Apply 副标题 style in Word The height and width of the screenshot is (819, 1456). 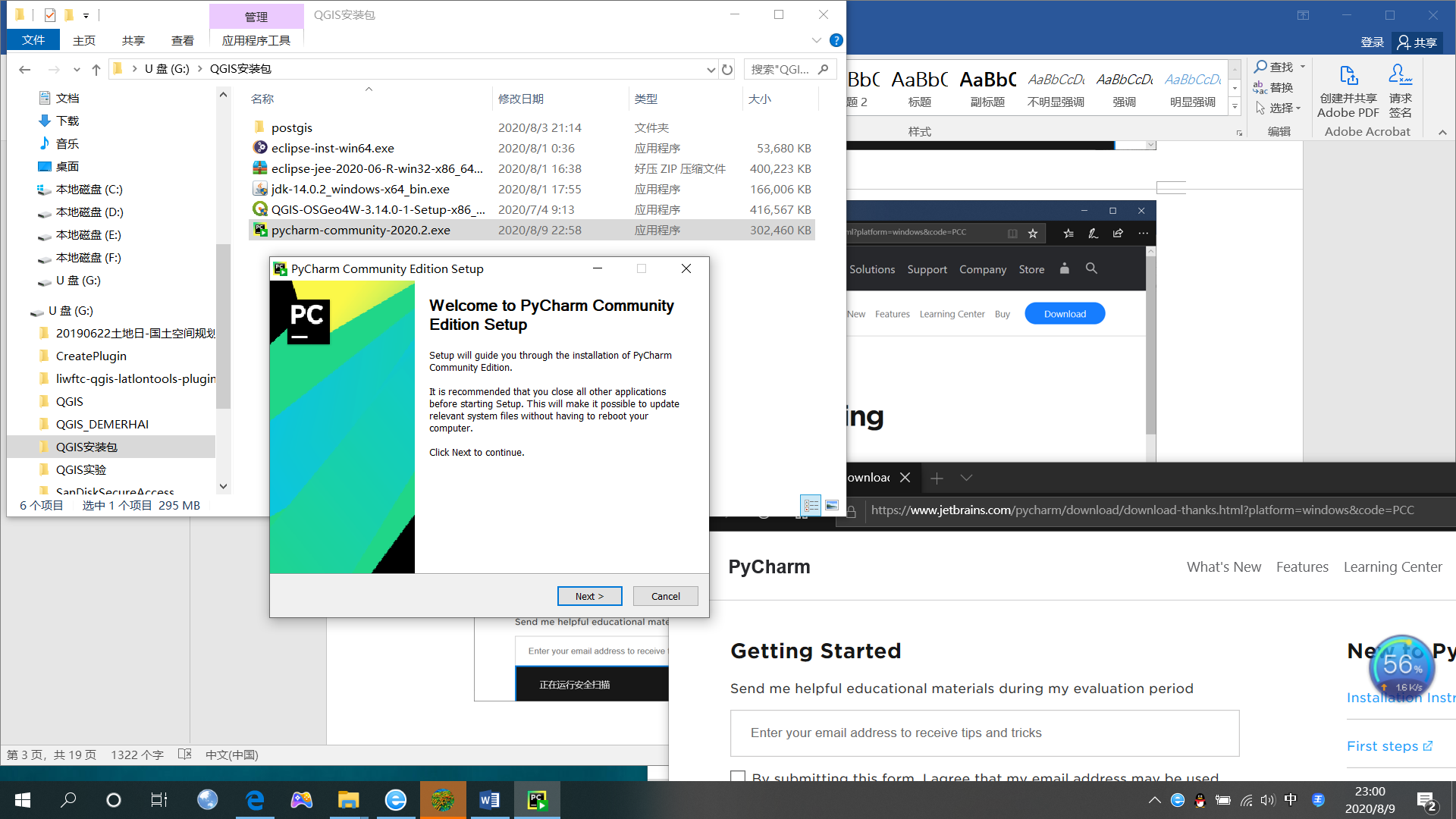[x=987, y=89]
